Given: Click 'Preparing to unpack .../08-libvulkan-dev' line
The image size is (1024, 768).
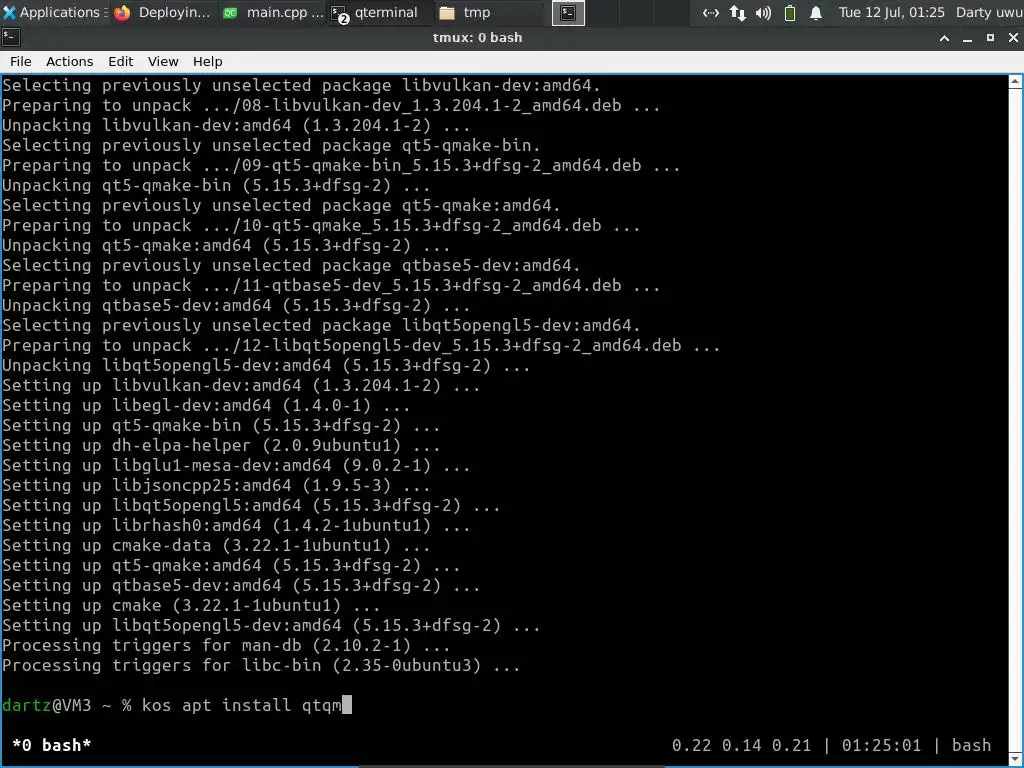Looking at the screenshot, I should coord(331,105).
